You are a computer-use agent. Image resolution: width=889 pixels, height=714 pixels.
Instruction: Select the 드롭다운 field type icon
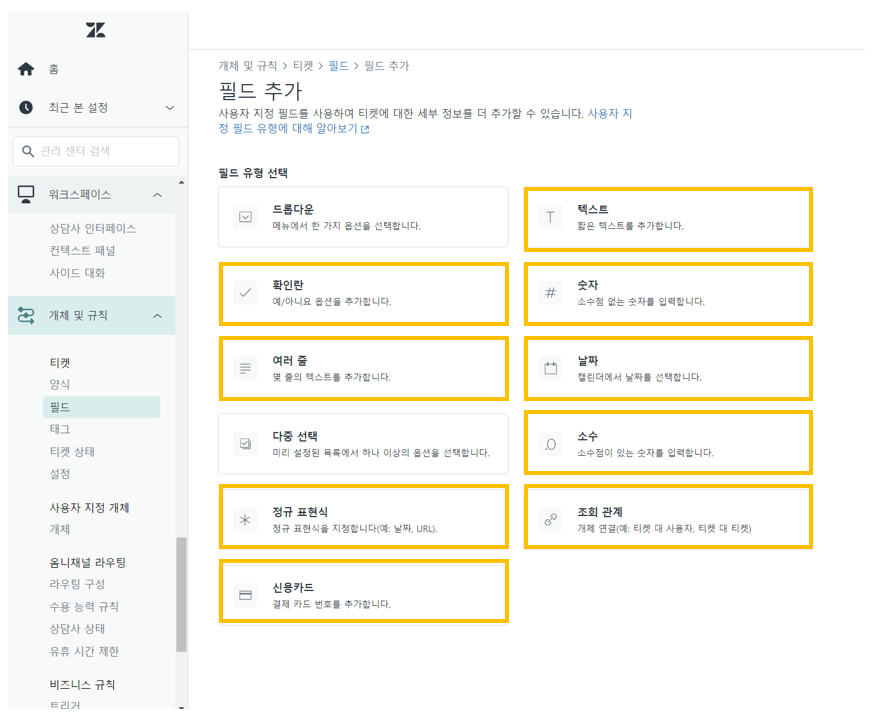245,218
